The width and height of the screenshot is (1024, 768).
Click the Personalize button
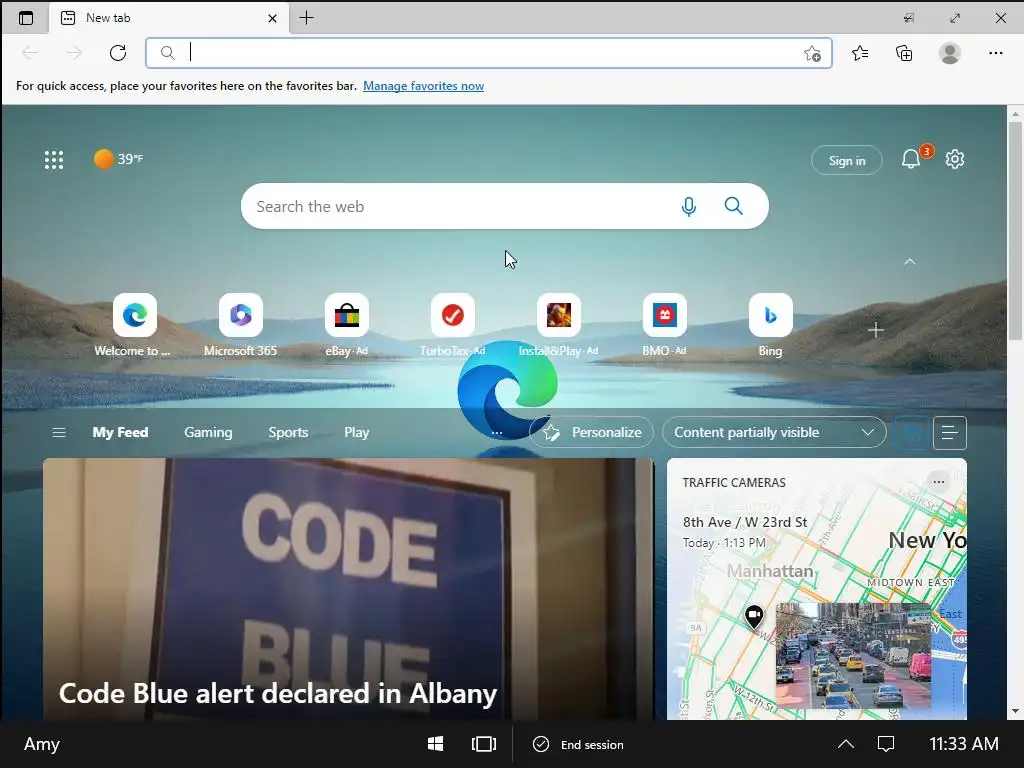pos(592,432)
